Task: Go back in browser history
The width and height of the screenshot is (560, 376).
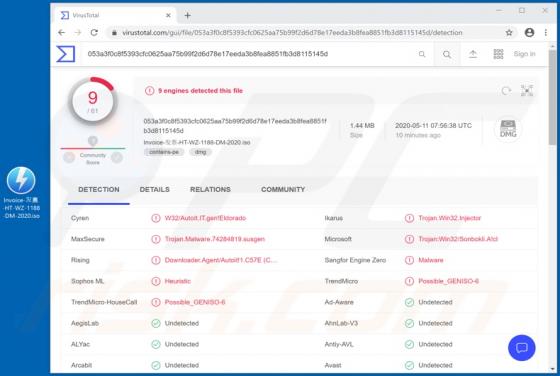Action: [61, 32]
